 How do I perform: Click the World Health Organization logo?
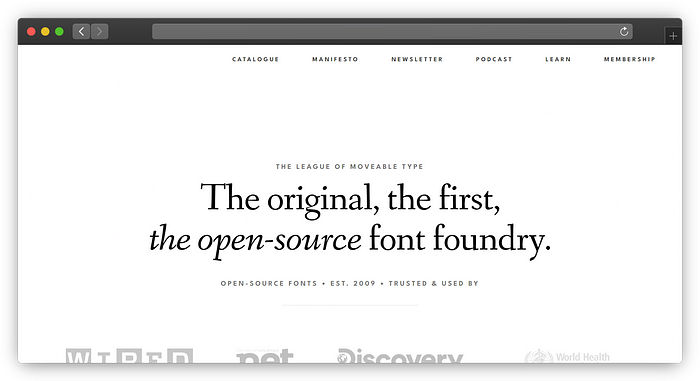coord(567,356)
